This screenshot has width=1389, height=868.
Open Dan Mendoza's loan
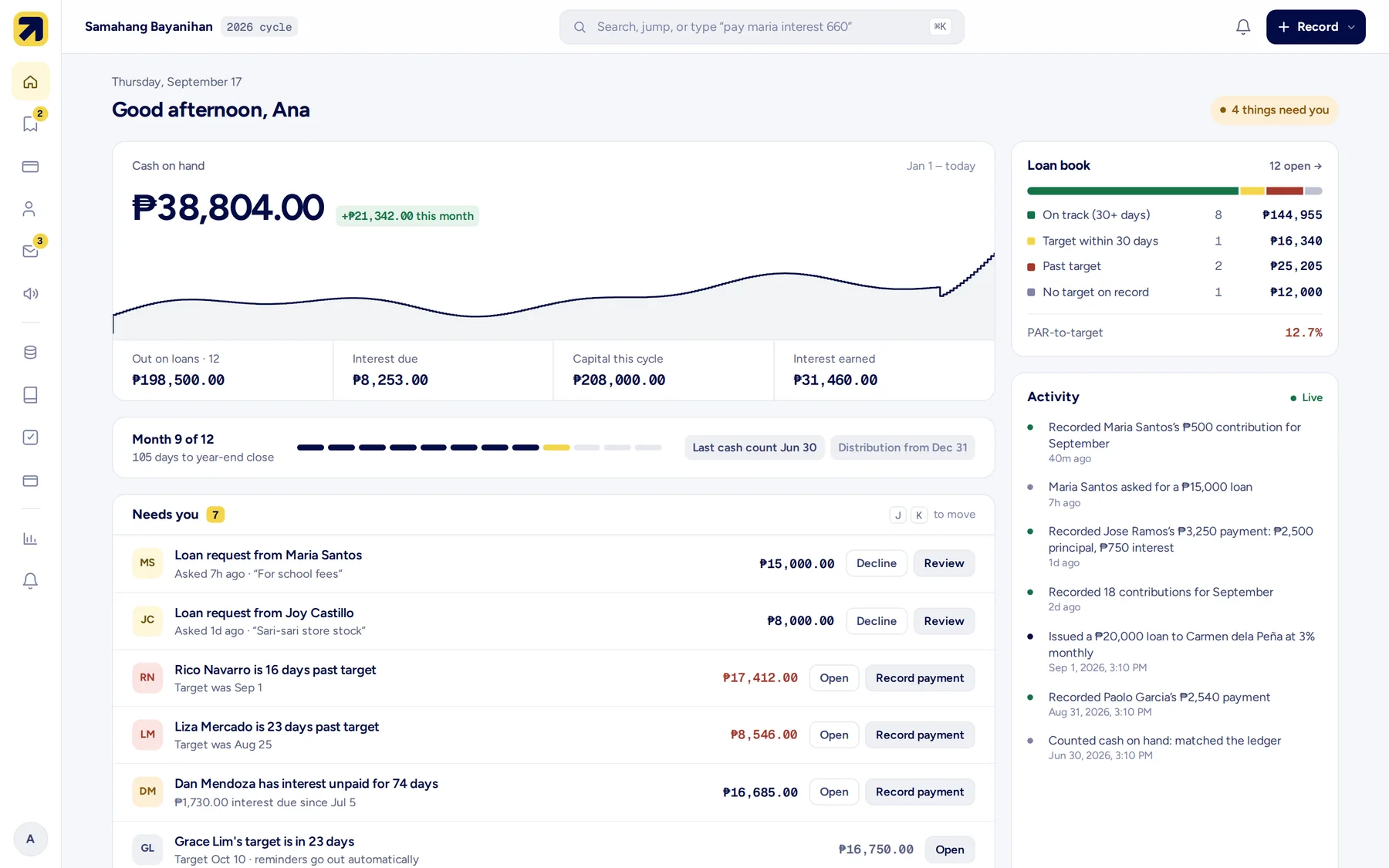pos(833,792)
